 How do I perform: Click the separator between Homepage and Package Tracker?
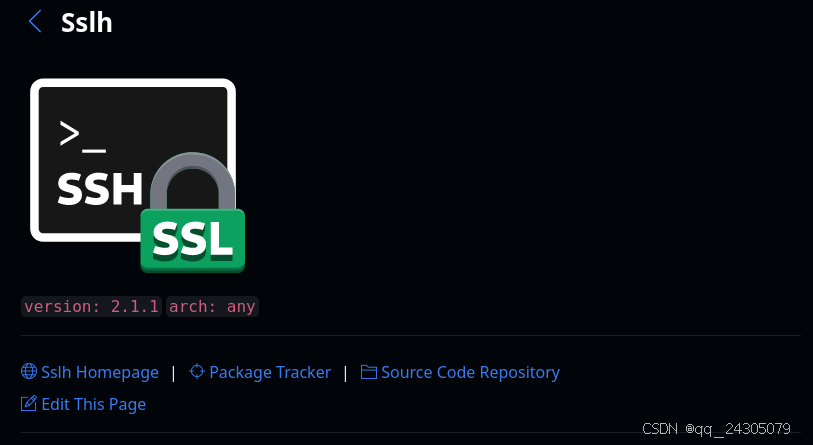click(x=174, y=373)
